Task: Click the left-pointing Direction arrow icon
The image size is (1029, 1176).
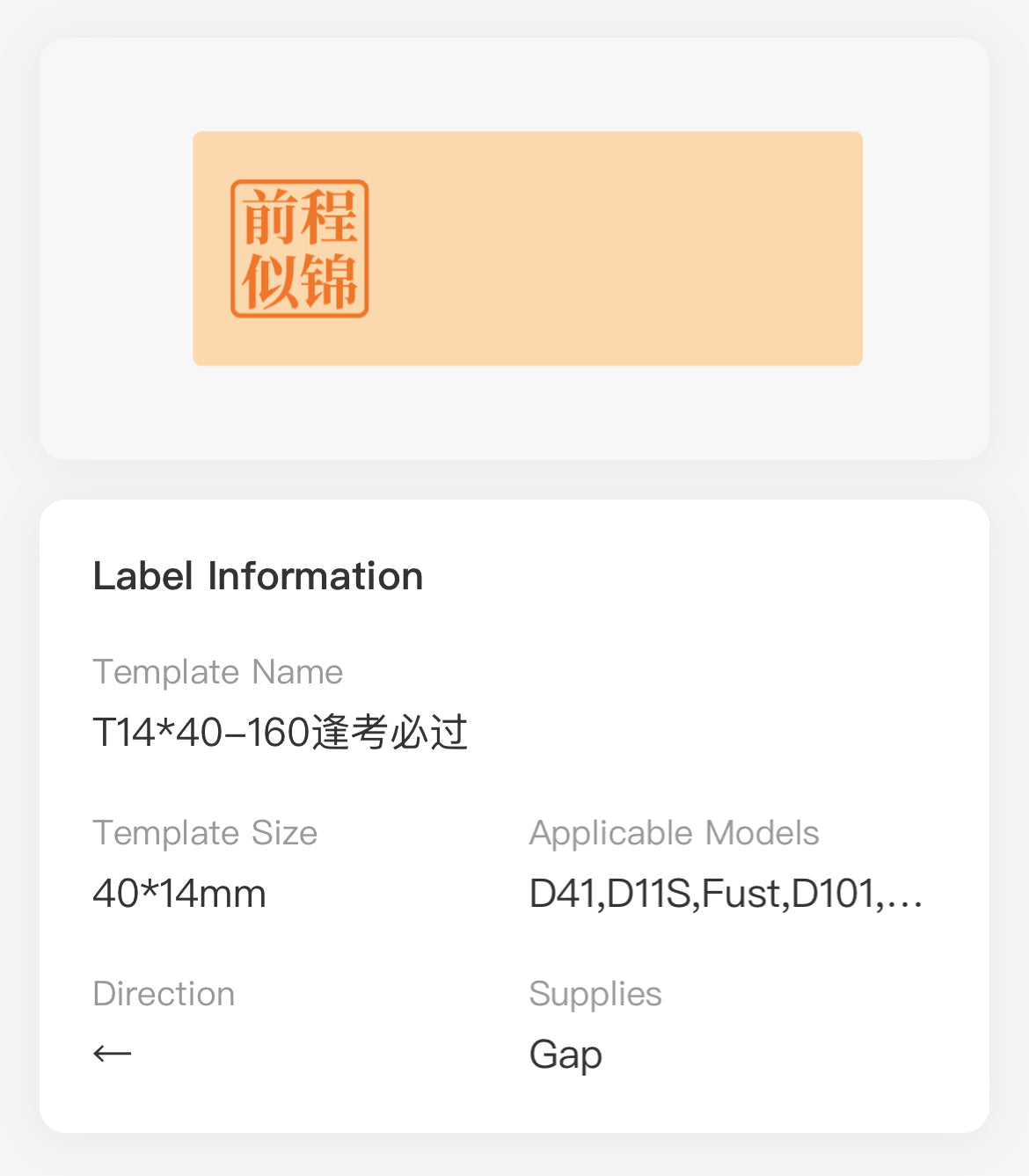Action: [x=112, y=1053]
